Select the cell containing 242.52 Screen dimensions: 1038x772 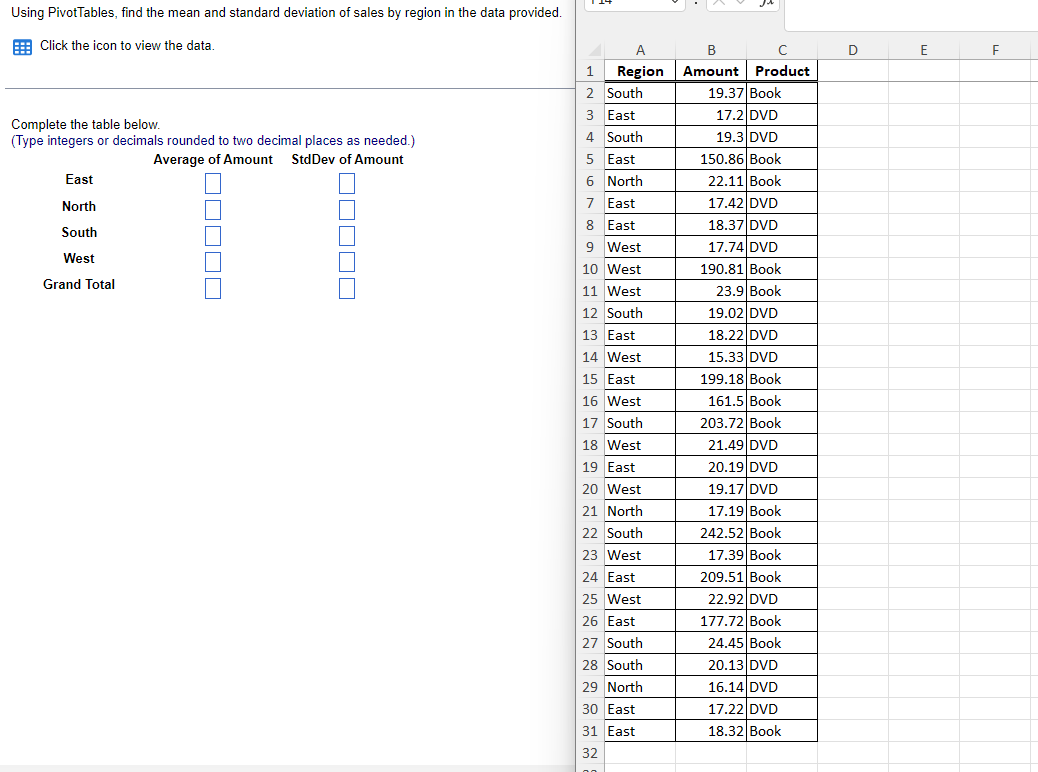711,532
